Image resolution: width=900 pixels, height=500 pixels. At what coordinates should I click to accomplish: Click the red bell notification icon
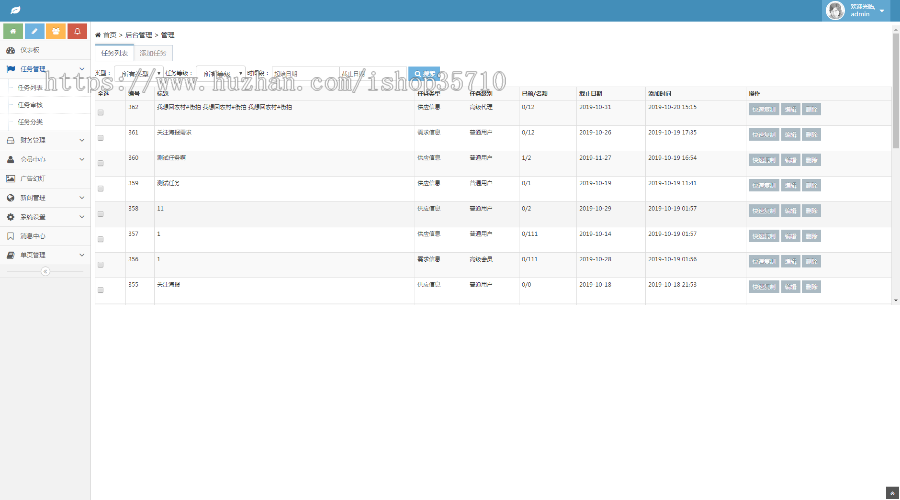(78, 32)
